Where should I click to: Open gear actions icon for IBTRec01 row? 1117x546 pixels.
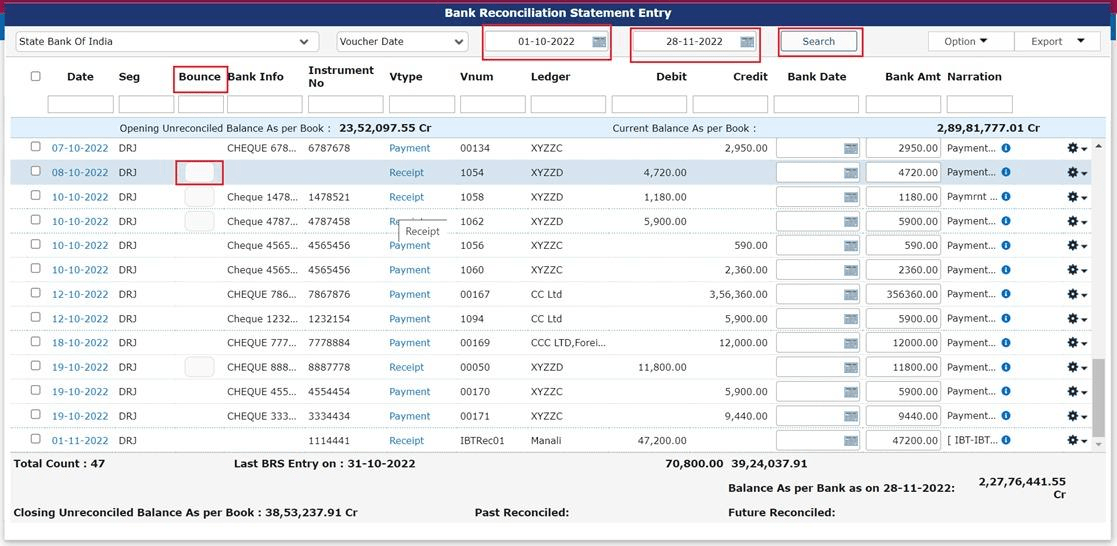pyautogui.click(x=1076, y=441)
